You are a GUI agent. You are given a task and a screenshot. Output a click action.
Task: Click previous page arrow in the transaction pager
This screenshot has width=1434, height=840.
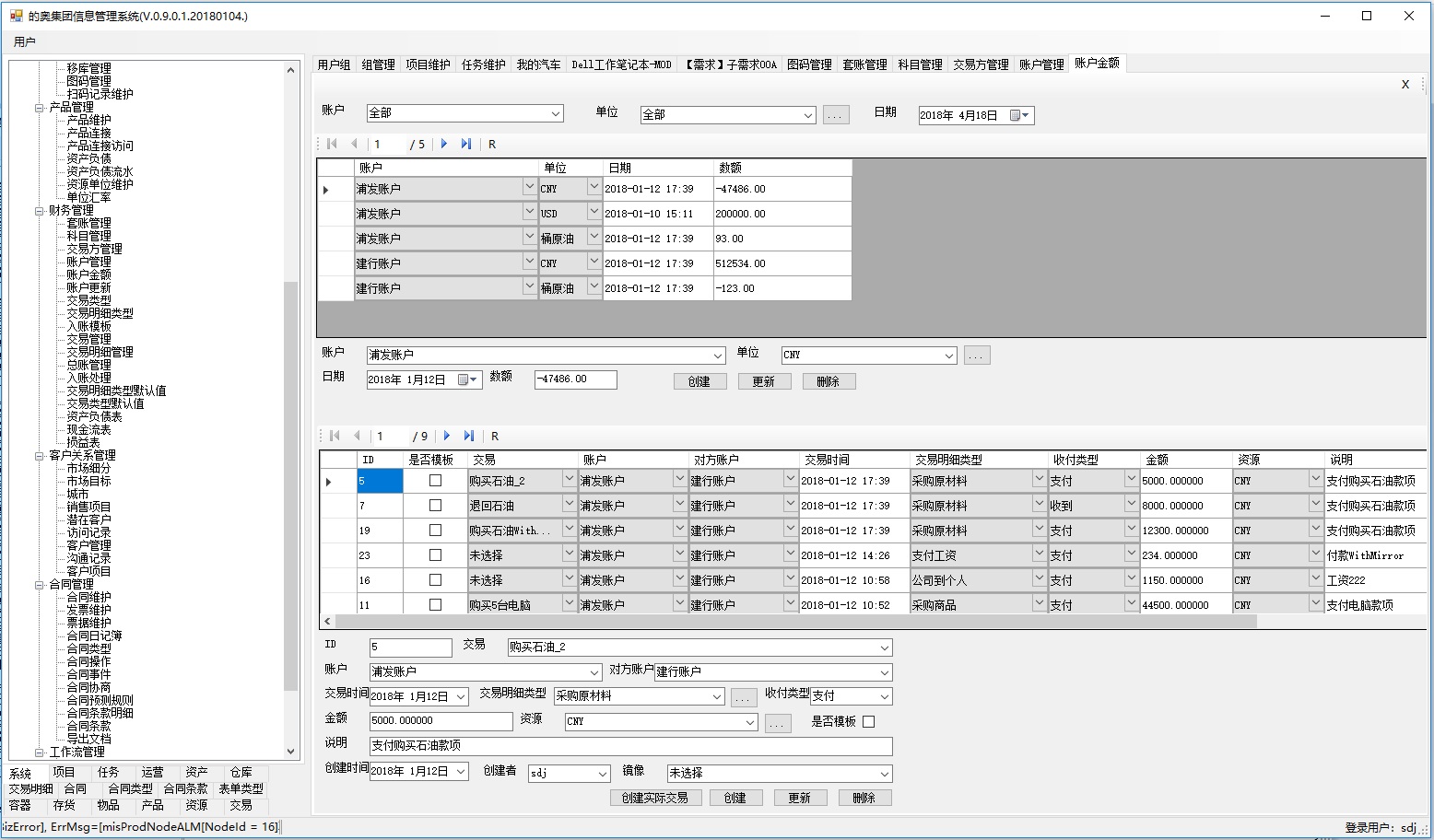357,435
